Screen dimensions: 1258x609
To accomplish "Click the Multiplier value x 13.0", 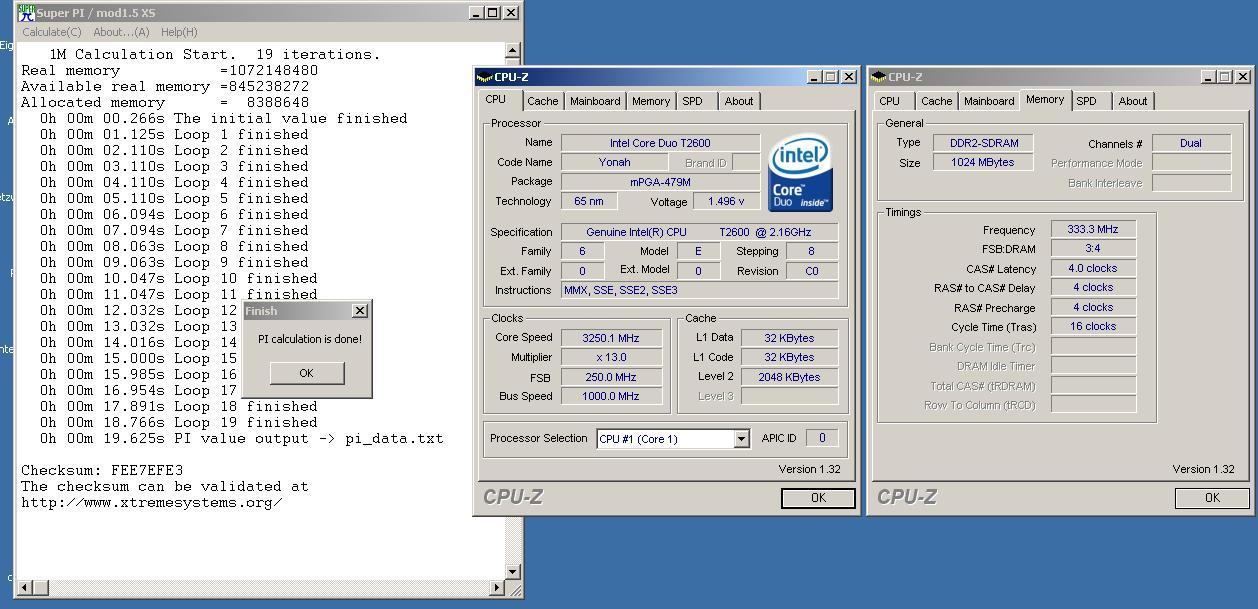I will [x=611, y=357].
